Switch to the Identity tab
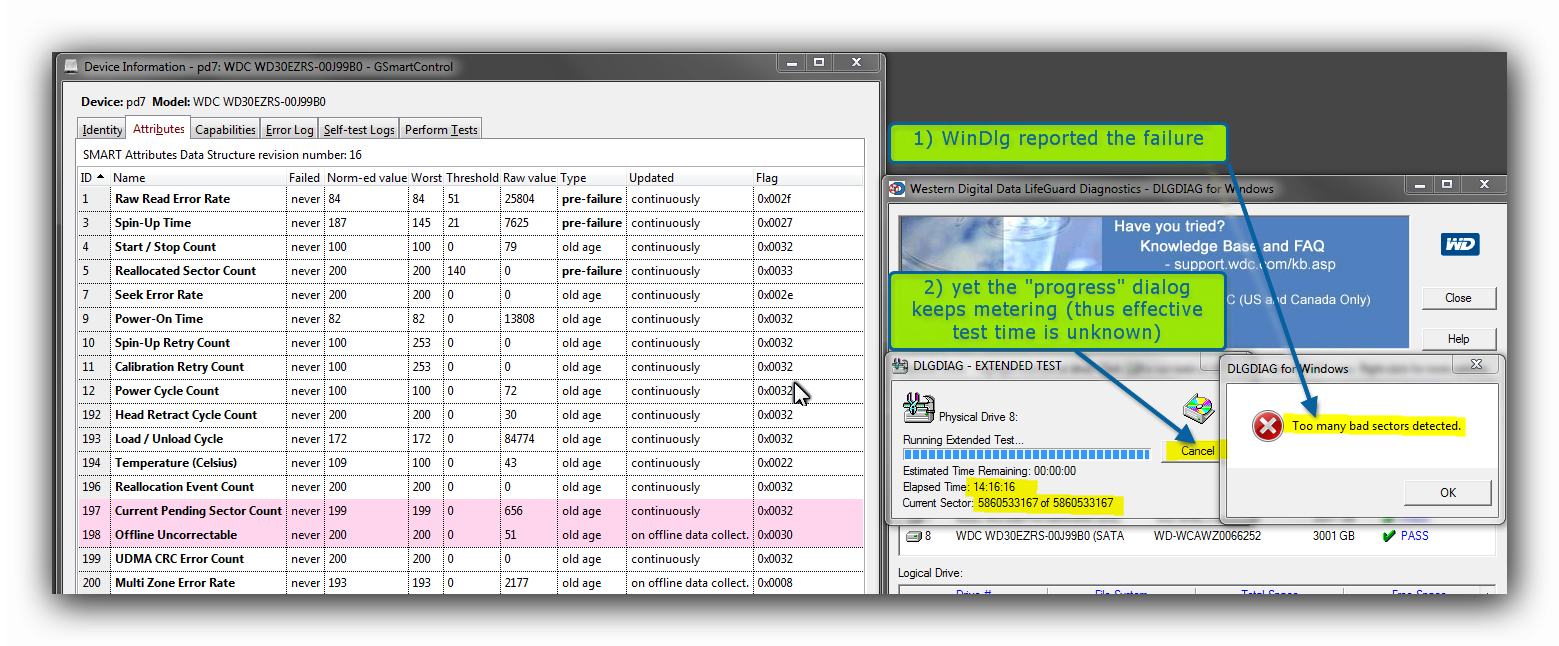This screenshot has width=1559, height=646. (x=102, y=130)
